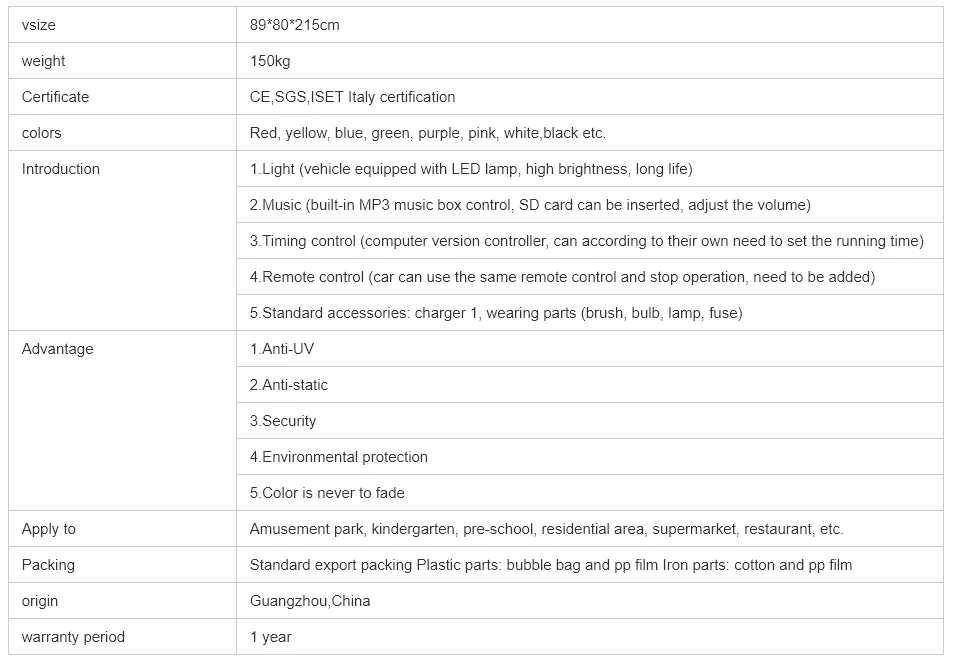The height and width of the screenshot is (662, 955).
Task: Click the "colors" row label
Action: pyautogui.click(x=41, y=133)
